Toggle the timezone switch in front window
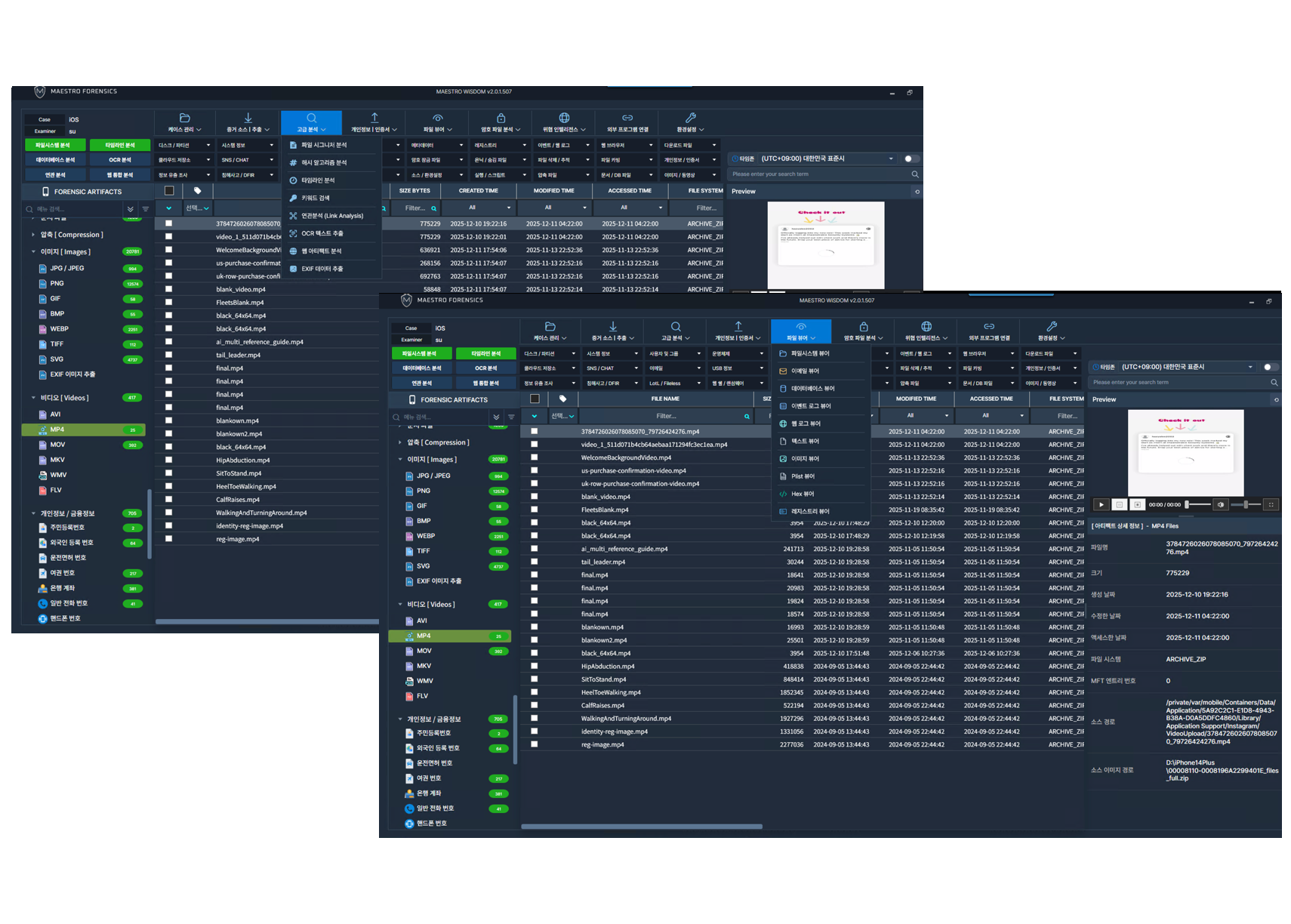1291x924 pixels. (x=1271, y=367)
